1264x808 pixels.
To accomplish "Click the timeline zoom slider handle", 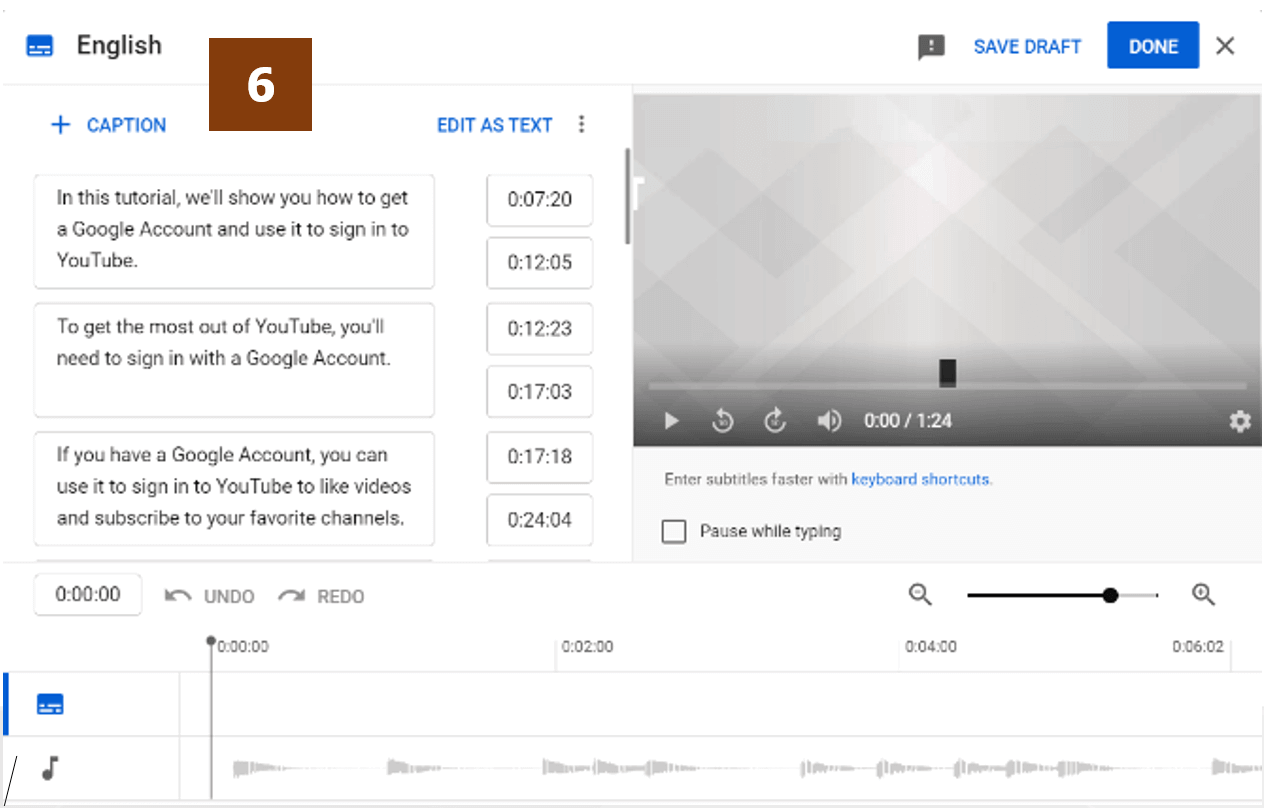I will coord(1110,595).
